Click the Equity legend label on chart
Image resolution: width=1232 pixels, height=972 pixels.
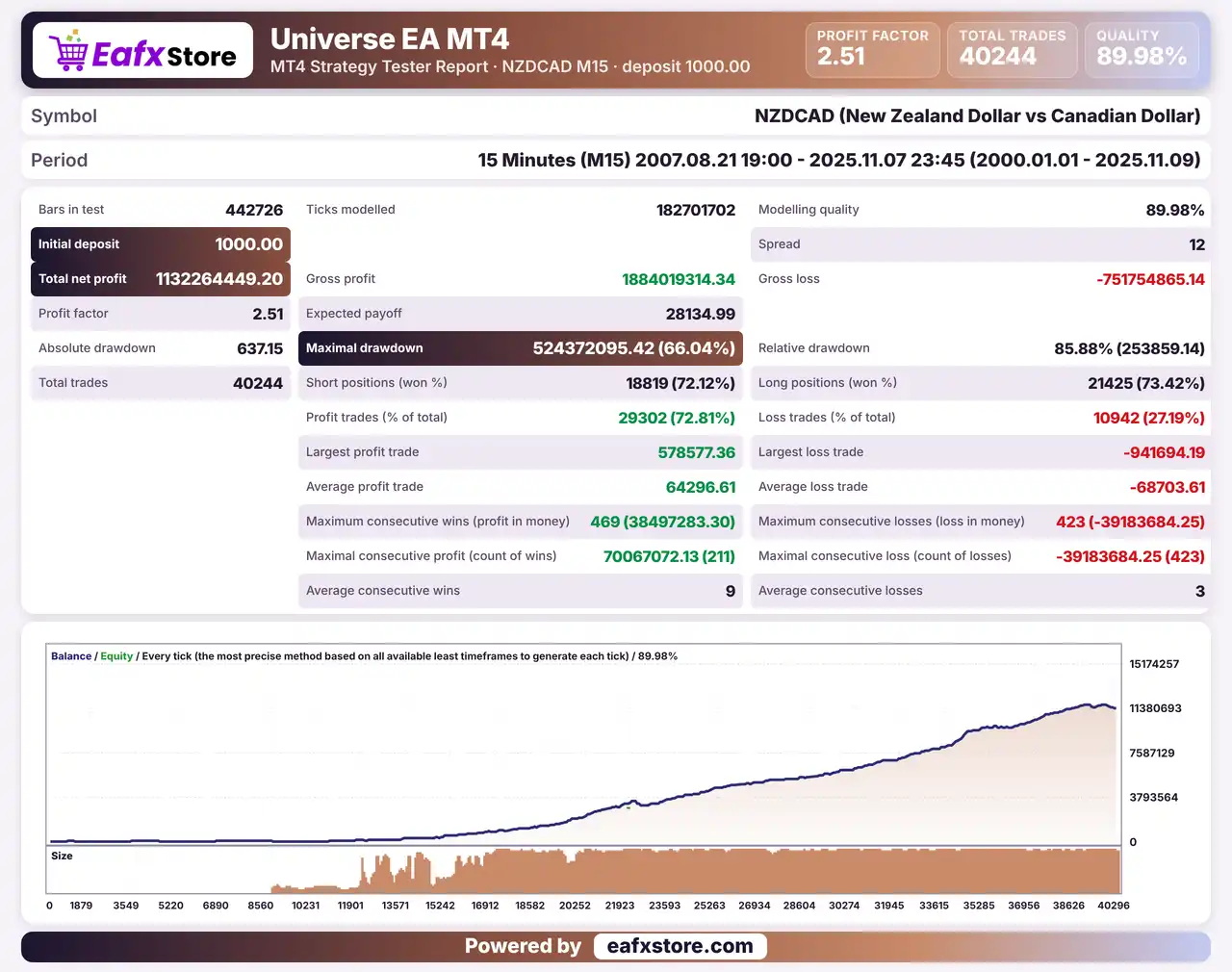(116, 656)
